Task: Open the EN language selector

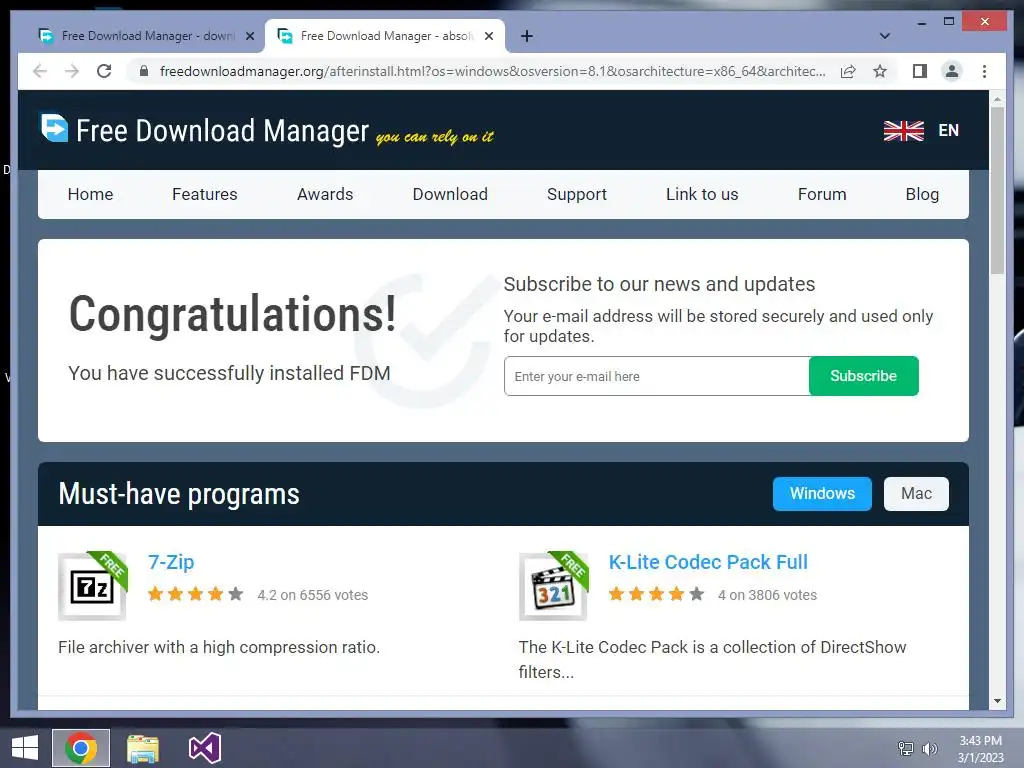Action: click(x=948, y=131)
